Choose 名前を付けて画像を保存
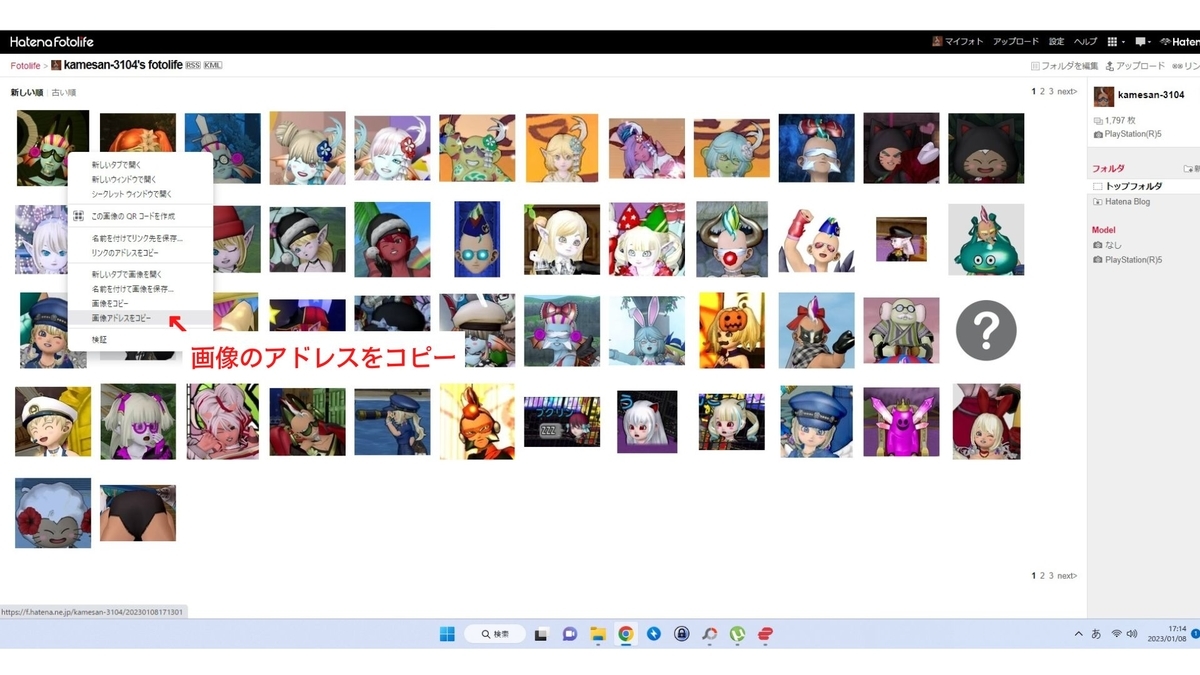Screen dimensions: 1200x675 click(140, 288)
